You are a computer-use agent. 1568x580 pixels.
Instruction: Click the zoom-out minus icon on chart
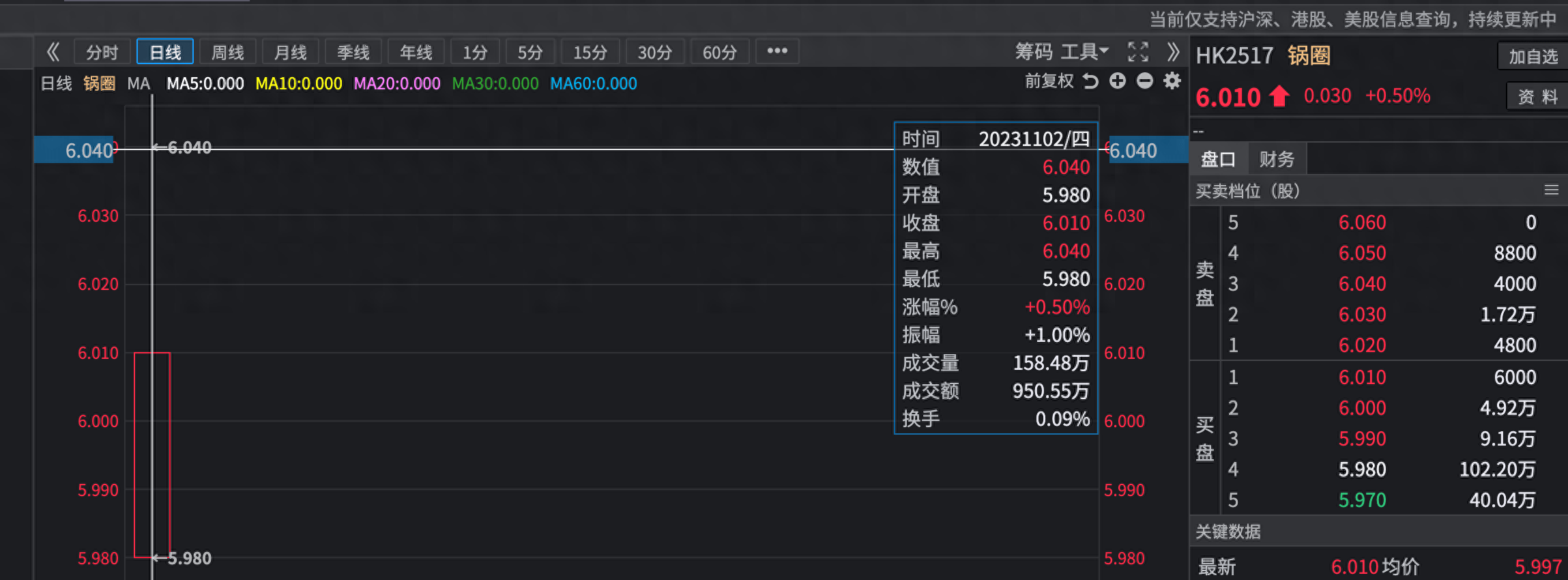tap(1144, 81)
